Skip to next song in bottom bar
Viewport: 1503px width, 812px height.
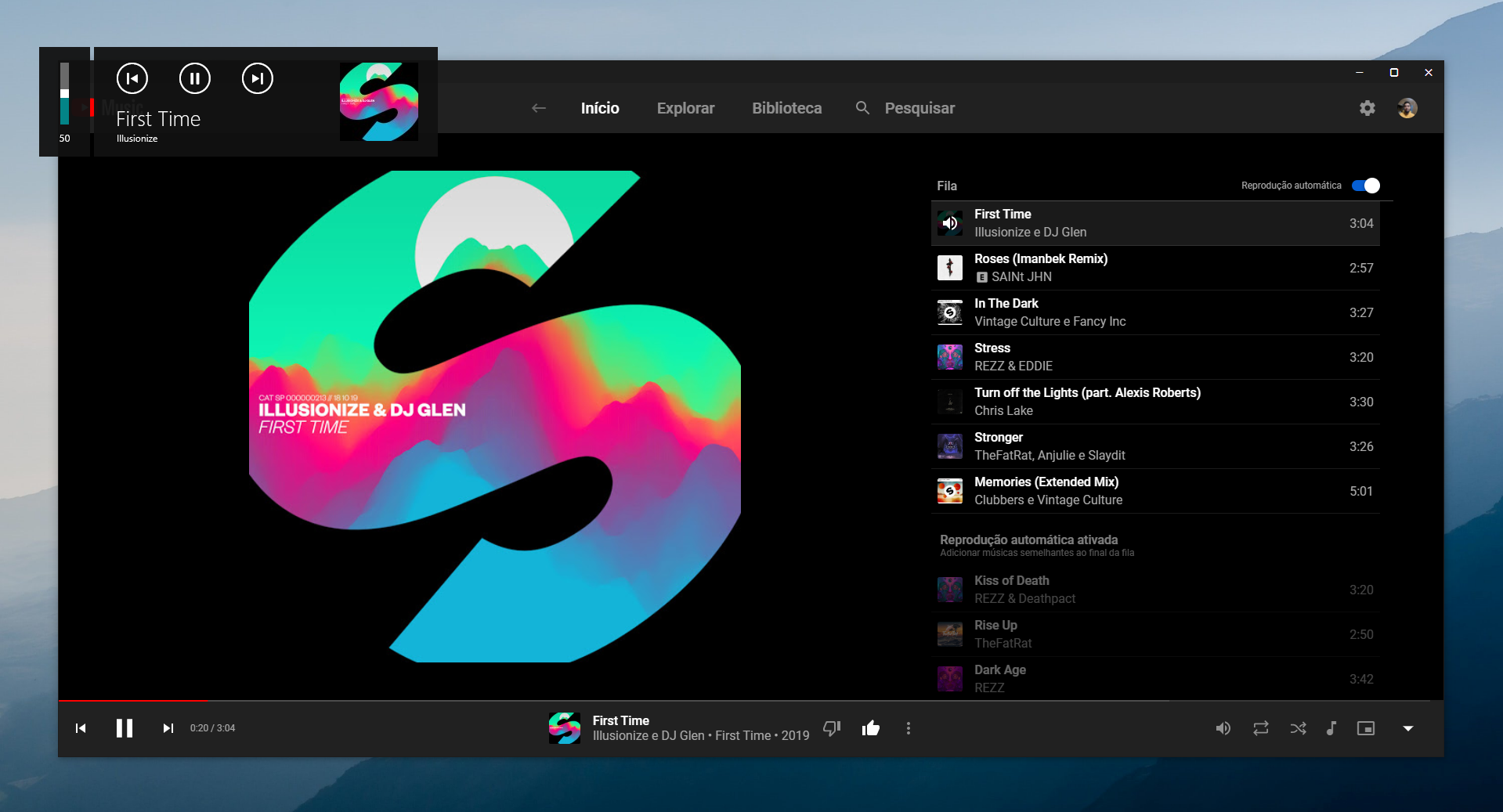[x=168, y=728]
